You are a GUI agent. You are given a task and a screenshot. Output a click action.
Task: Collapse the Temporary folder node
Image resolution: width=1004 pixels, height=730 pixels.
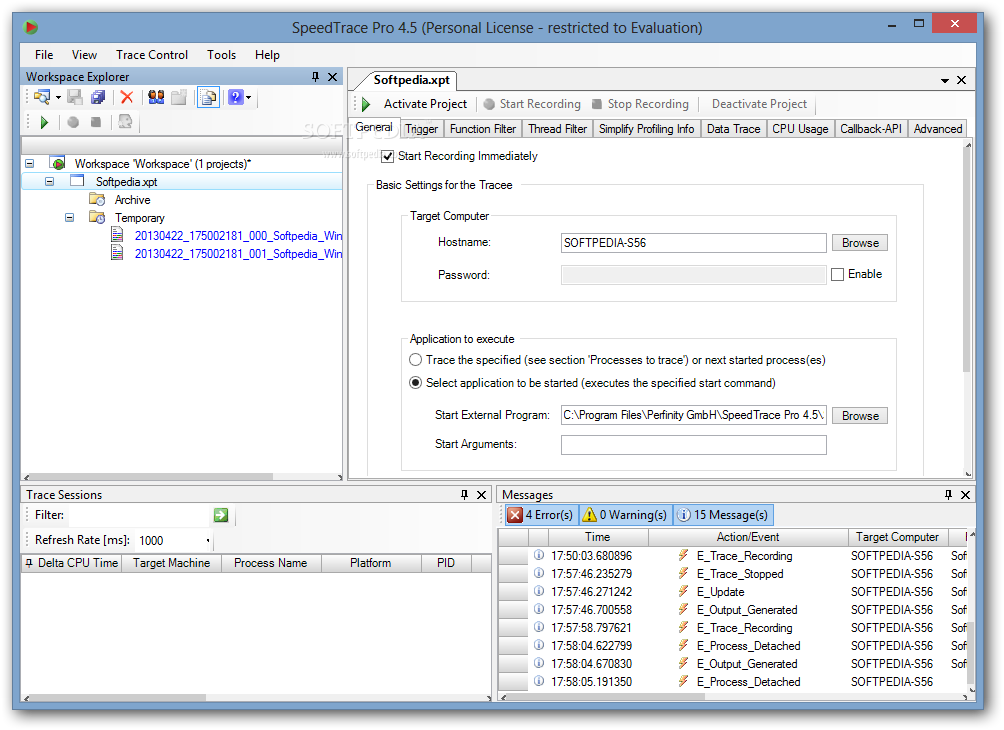(69, 217)
